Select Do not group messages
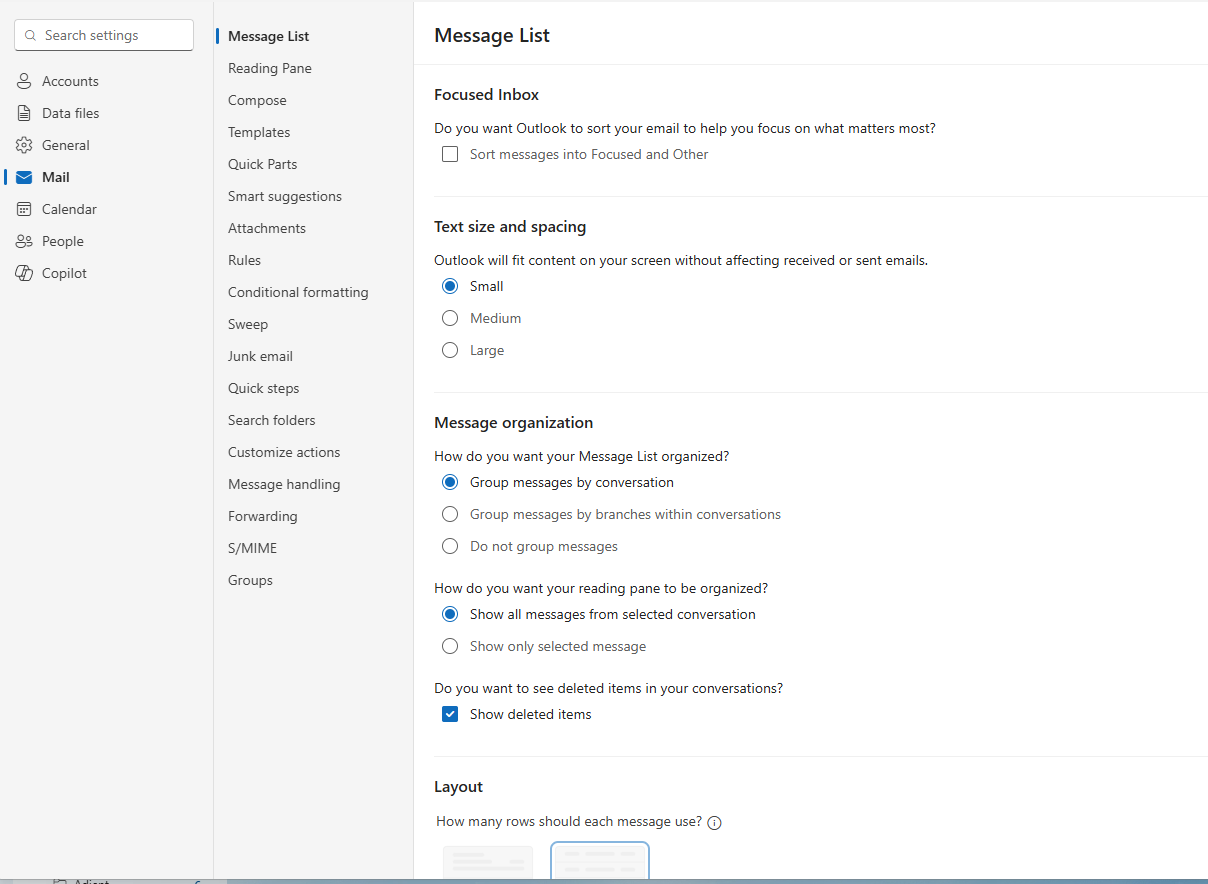Viewport: 1208px width, 884px height. pos(450,546)
